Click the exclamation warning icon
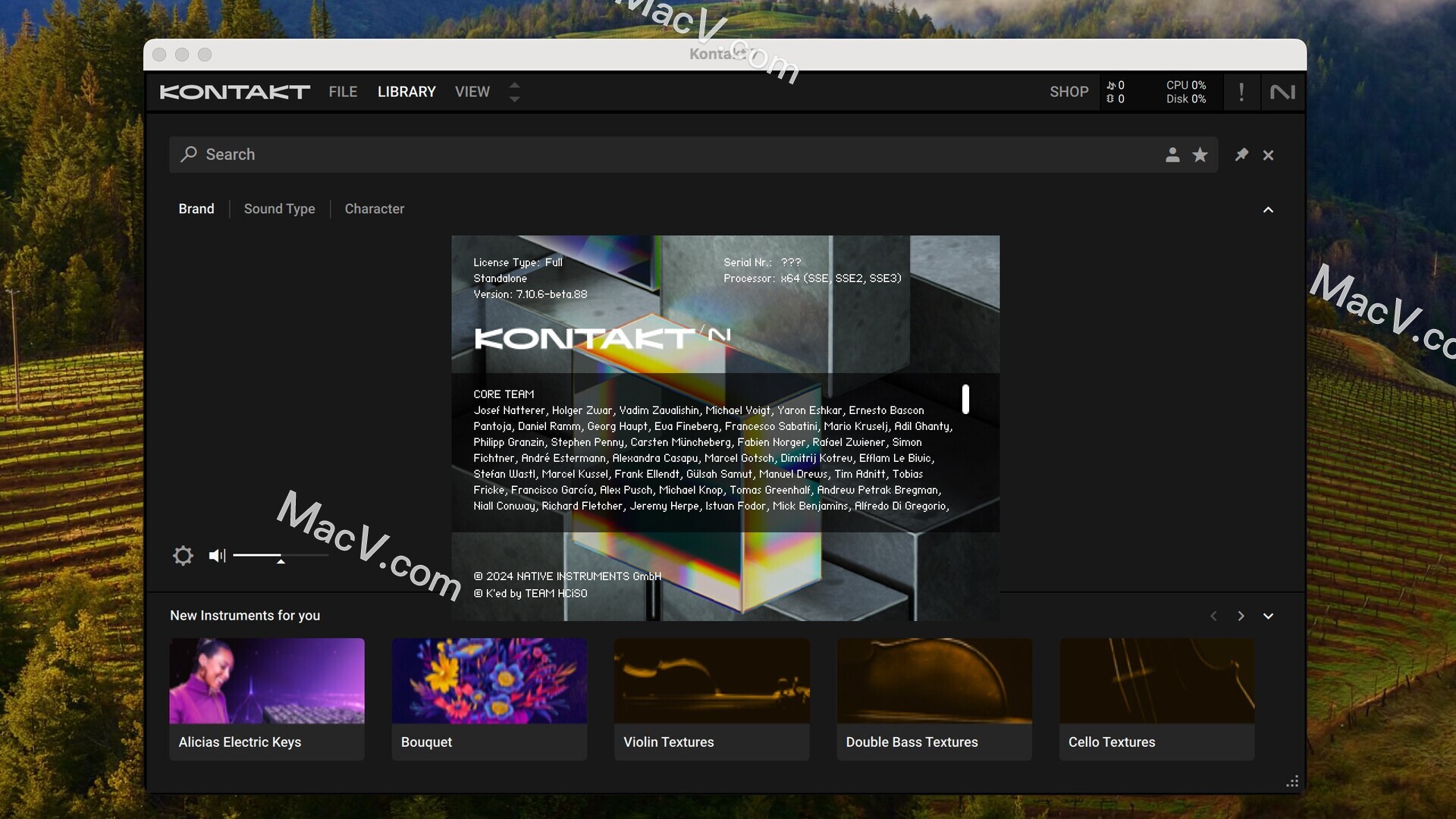This screenshot has width=1456, height=819. point(1241,92)
